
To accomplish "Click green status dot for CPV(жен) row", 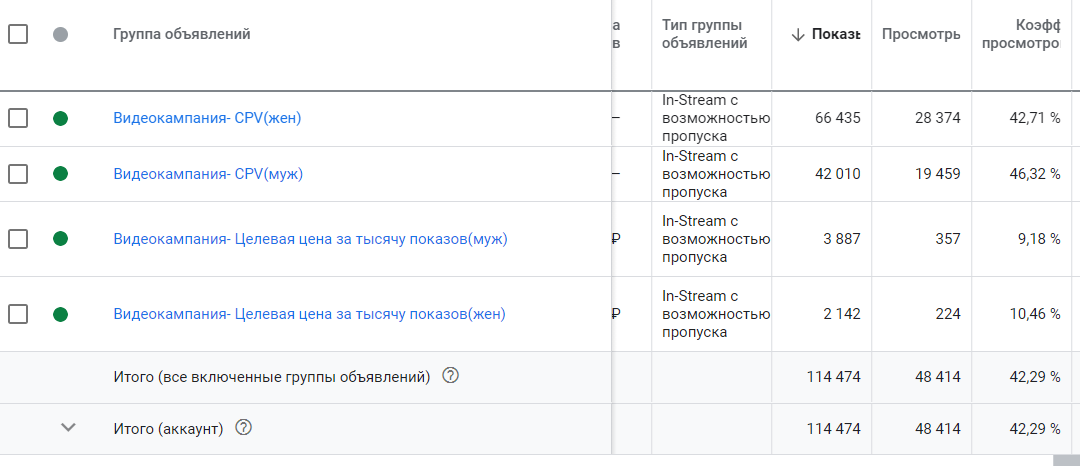I will [60, 118].
